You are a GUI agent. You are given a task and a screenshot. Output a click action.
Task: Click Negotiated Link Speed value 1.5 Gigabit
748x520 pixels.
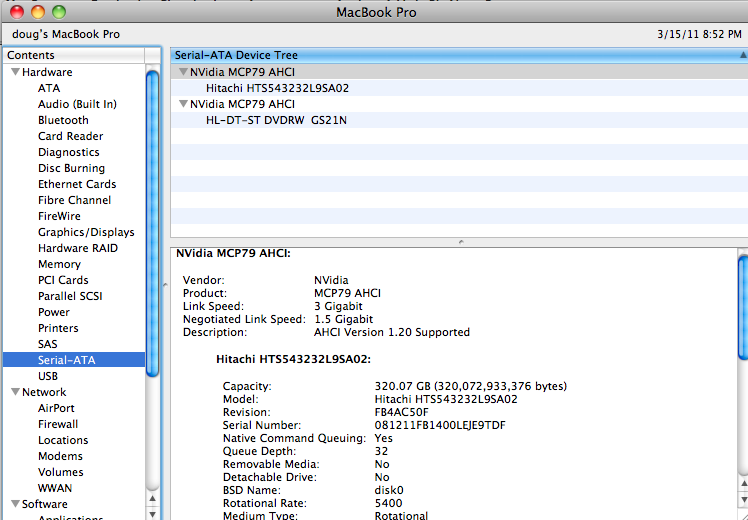click(343, 319)
